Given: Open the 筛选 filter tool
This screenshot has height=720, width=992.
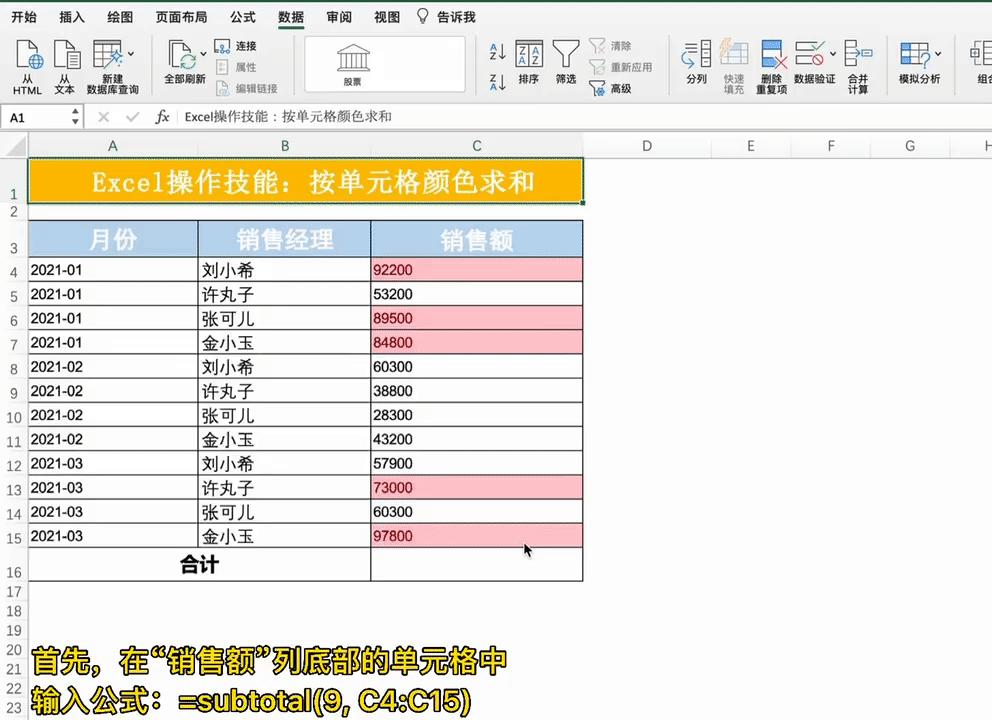Looking at the screenshot, I should [x=565, y=60].
